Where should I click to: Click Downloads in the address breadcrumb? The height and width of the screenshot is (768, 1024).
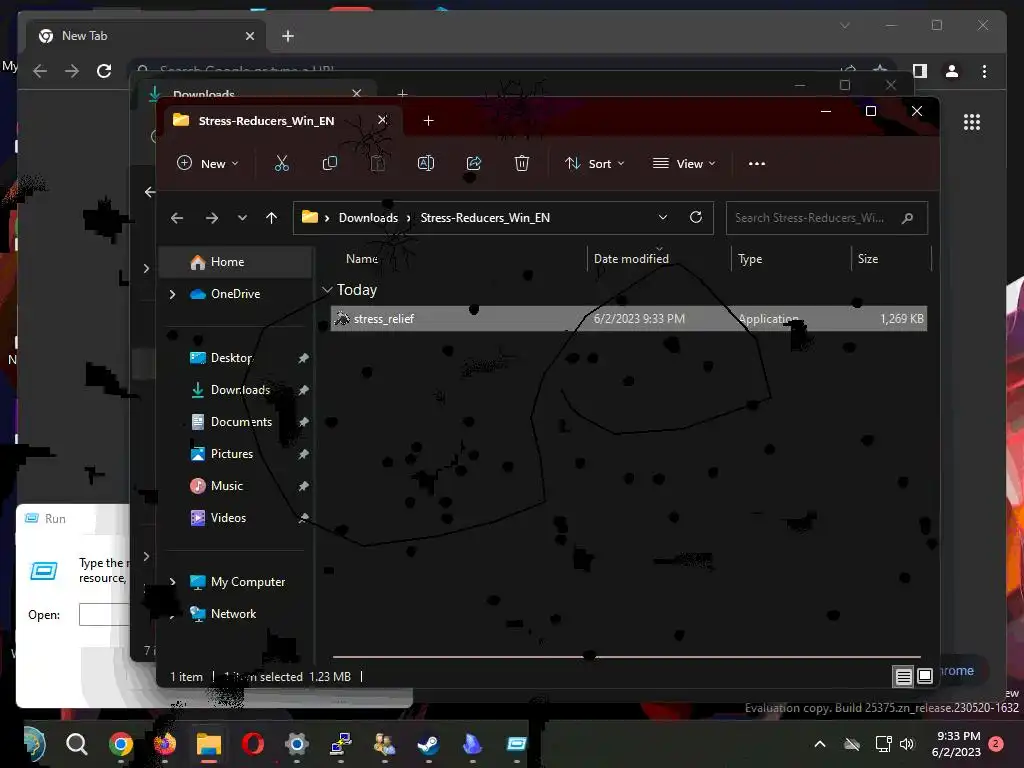point(368,217)
